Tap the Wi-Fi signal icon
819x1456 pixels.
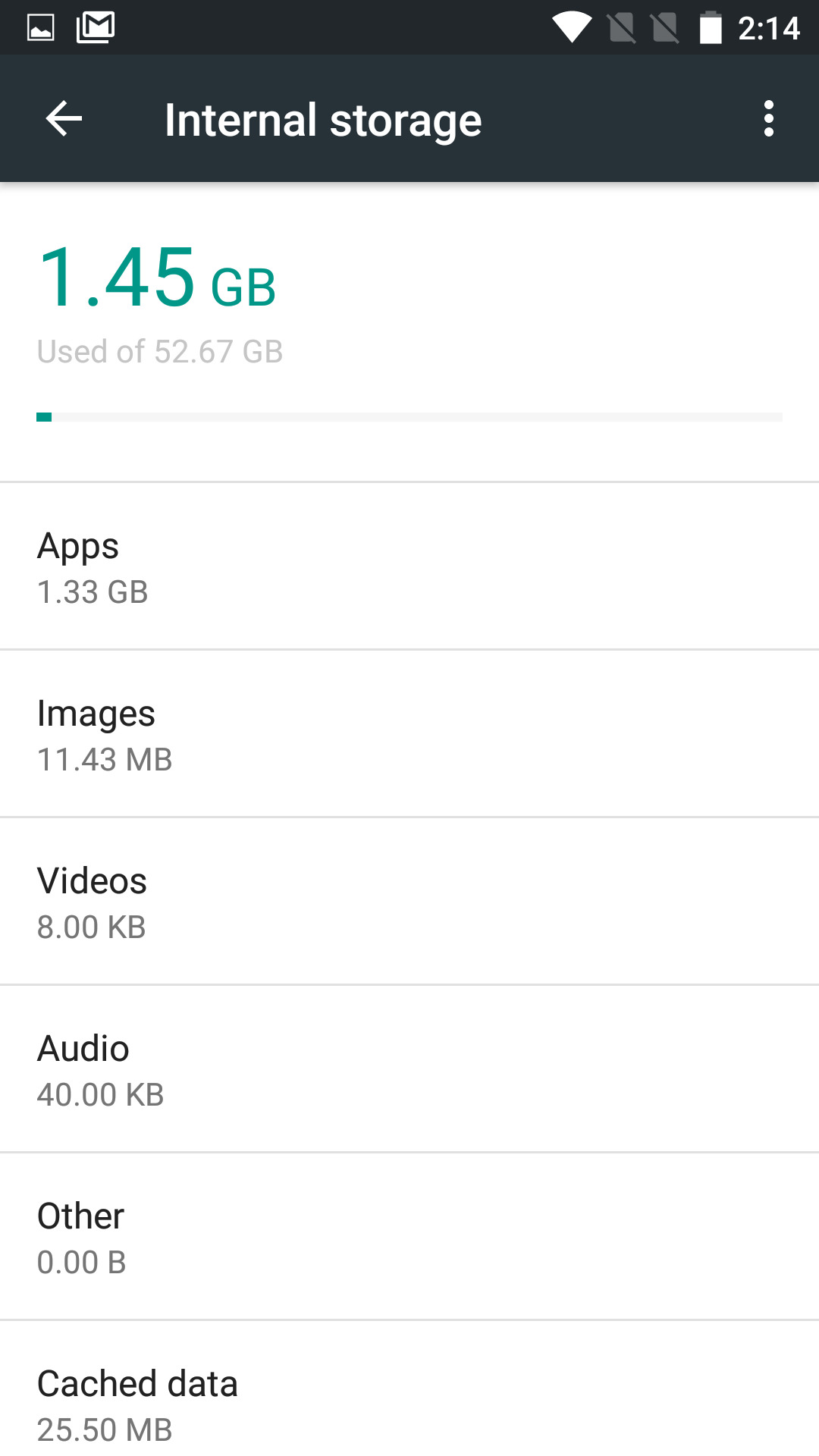coord(571,28)
